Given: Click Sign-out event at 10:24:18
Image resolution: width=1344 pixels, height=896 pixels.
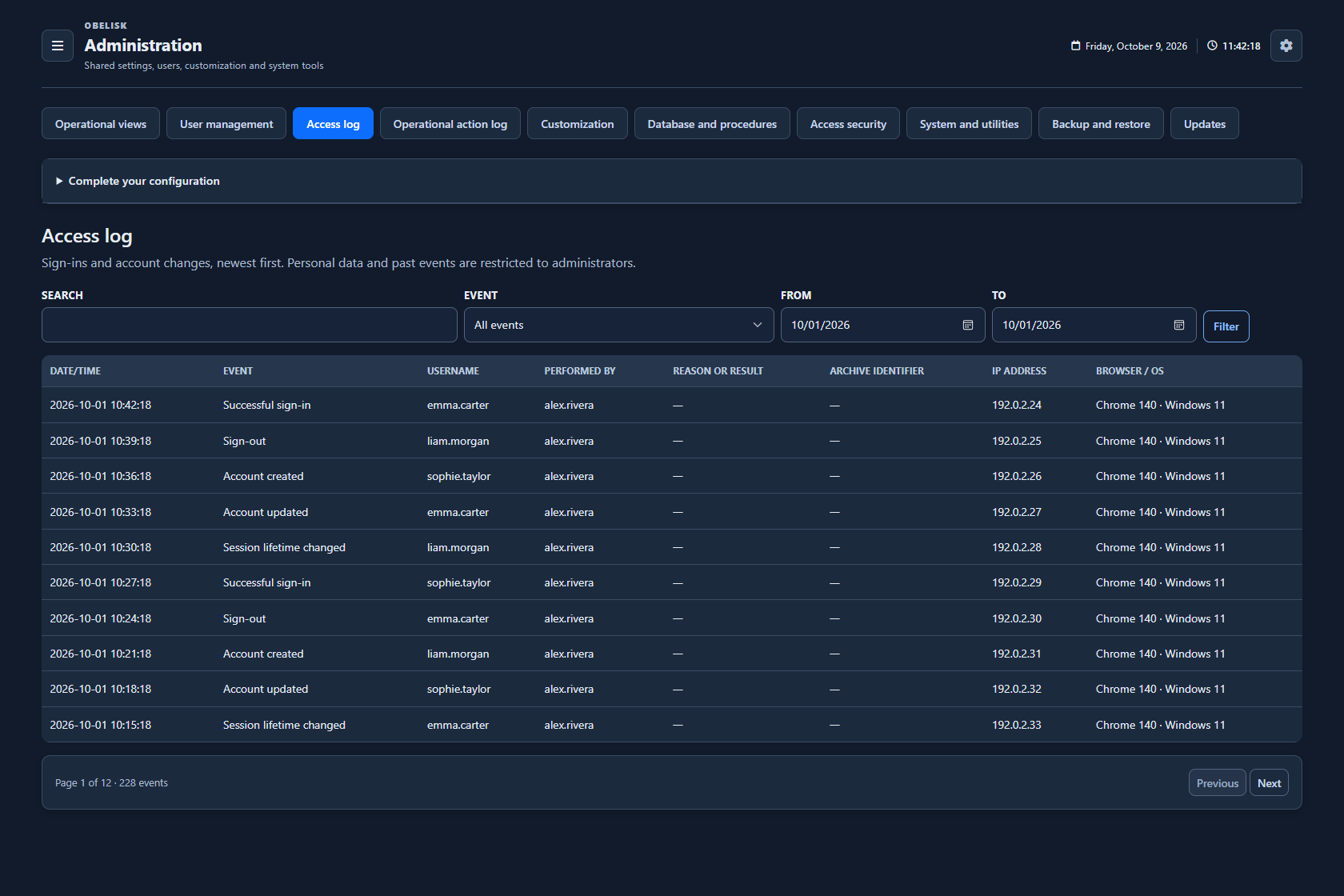Looking at the screenshot, I should click(x=244, y=618).
